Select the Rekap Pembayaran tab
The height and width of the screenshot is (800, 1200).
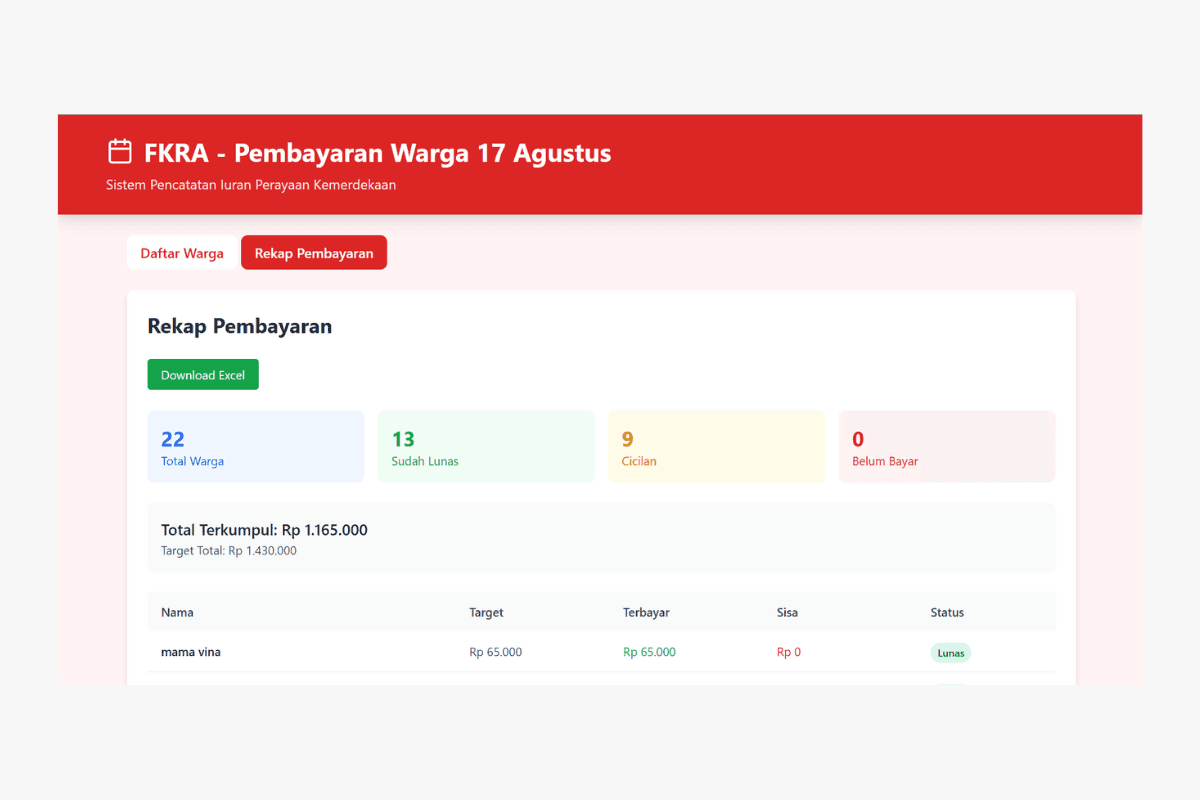[x=314, y=253]
